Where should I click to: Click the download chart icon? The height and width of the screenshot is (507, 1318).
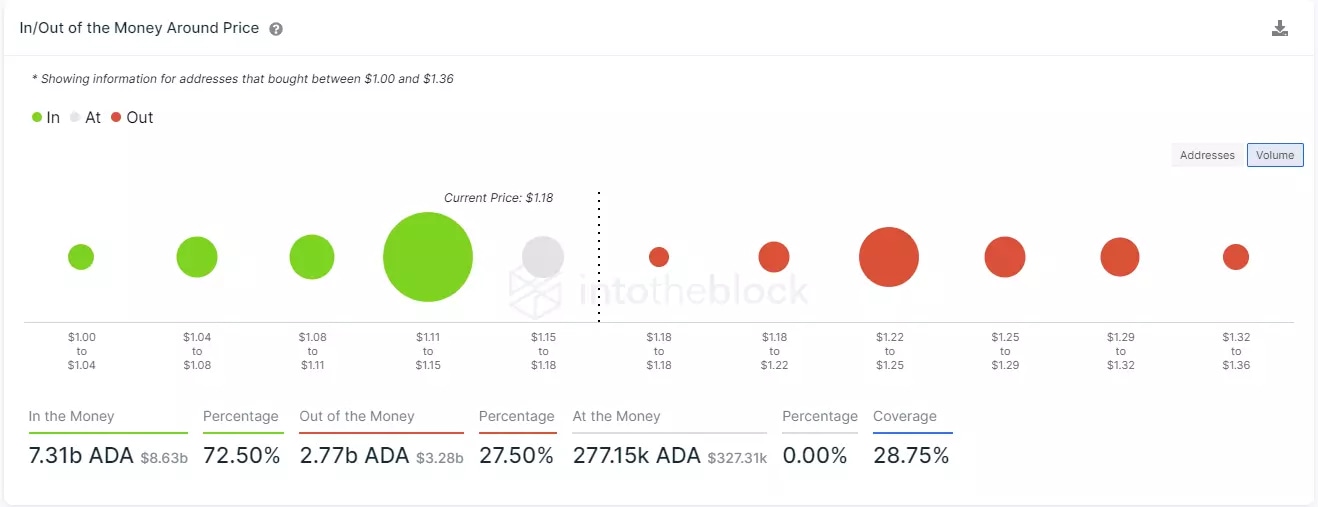[1279, 28]
